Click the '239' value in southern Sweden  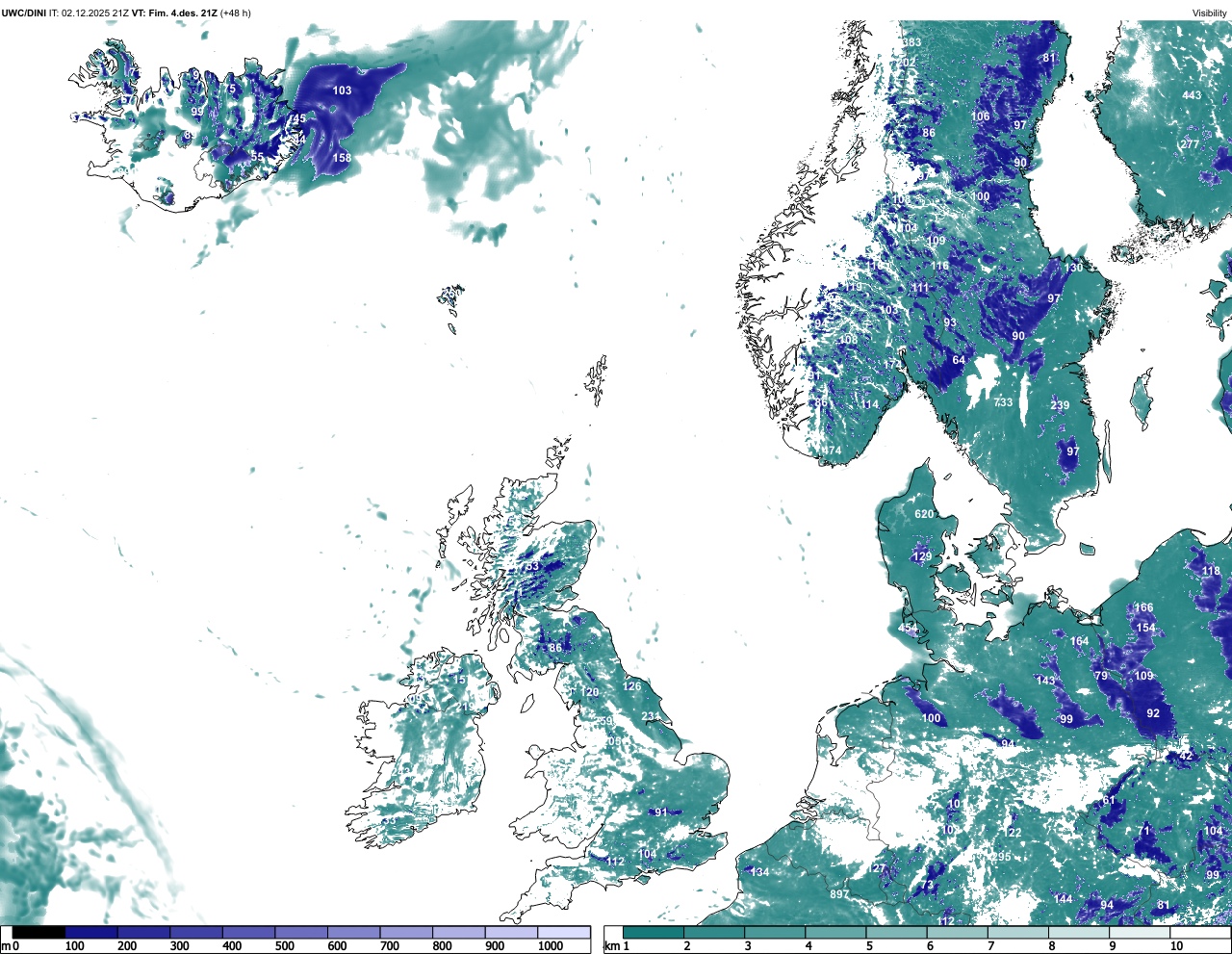click(x=1060, y=405)
